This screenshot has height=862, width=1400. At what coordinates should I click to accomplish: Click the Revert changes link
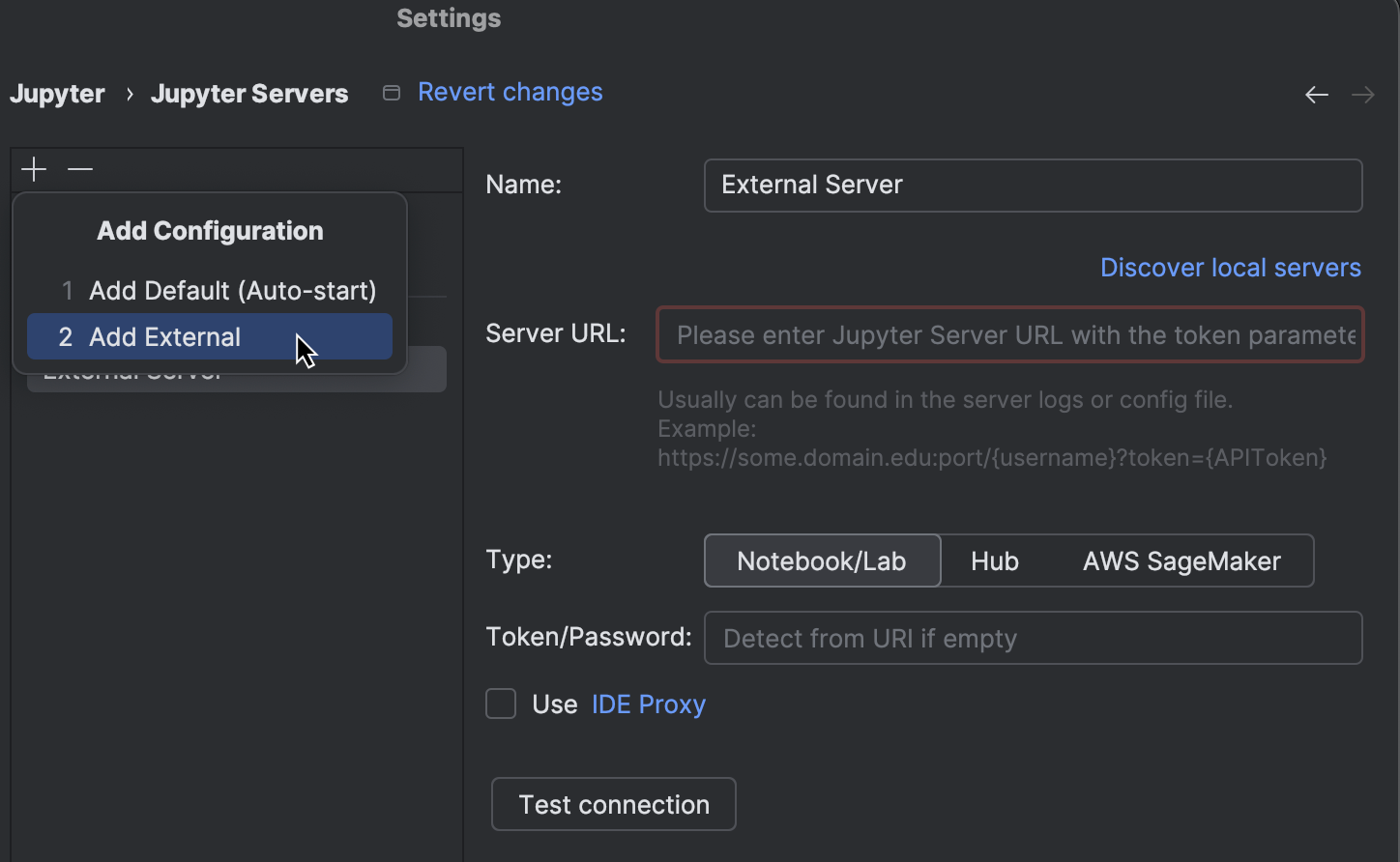[x=510, y=91]
